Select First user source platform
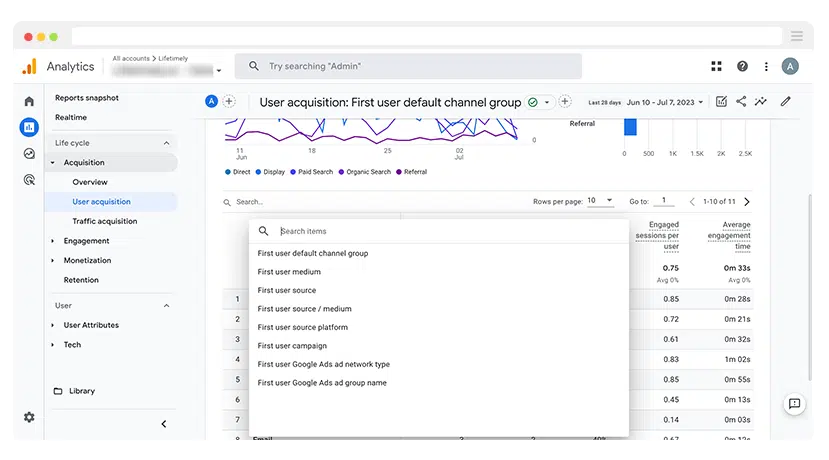829x460 pixels. (303, 327)
